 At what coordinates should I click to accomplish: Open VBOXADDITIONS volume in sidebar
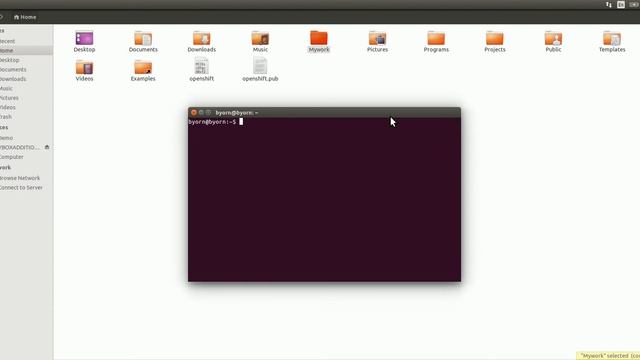20,147
